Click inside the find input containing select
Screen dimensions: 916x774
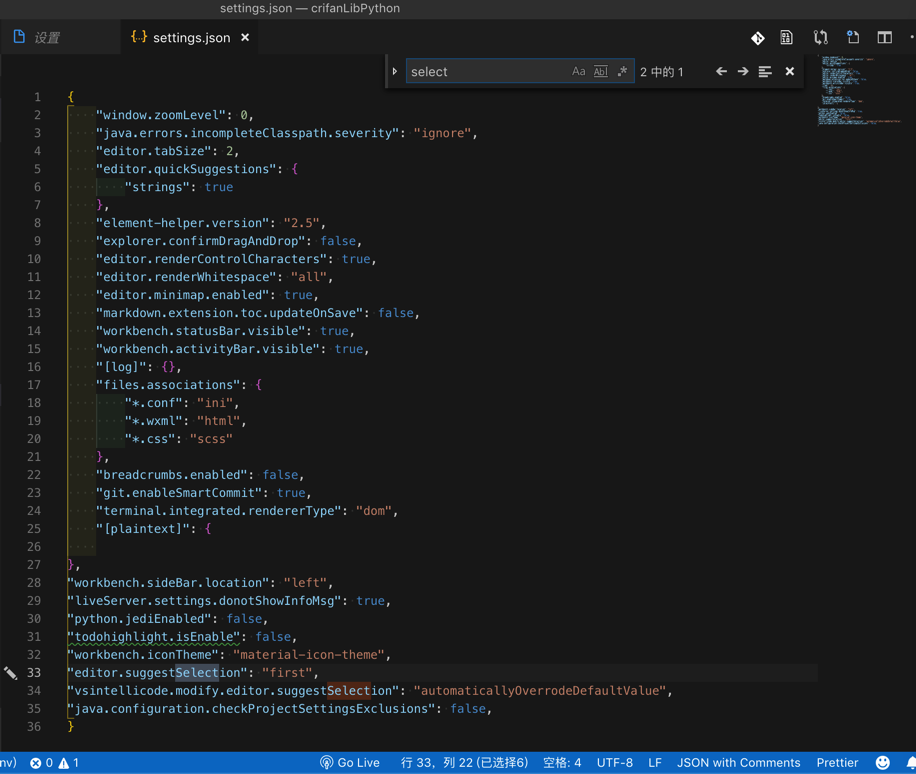click(x=485, y=72)
